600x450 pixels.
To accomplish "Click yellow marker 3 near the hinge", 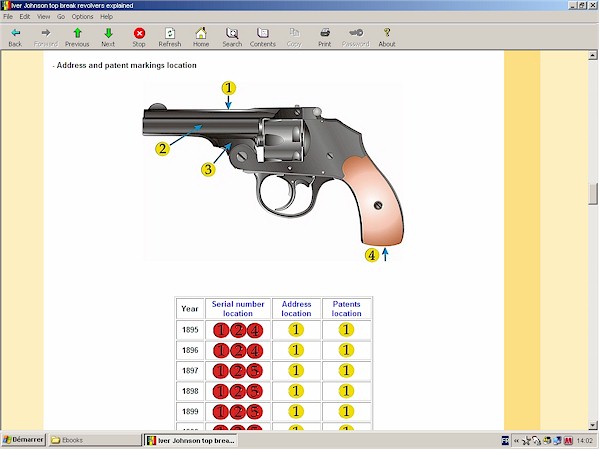I will click(x=208, y=170).
